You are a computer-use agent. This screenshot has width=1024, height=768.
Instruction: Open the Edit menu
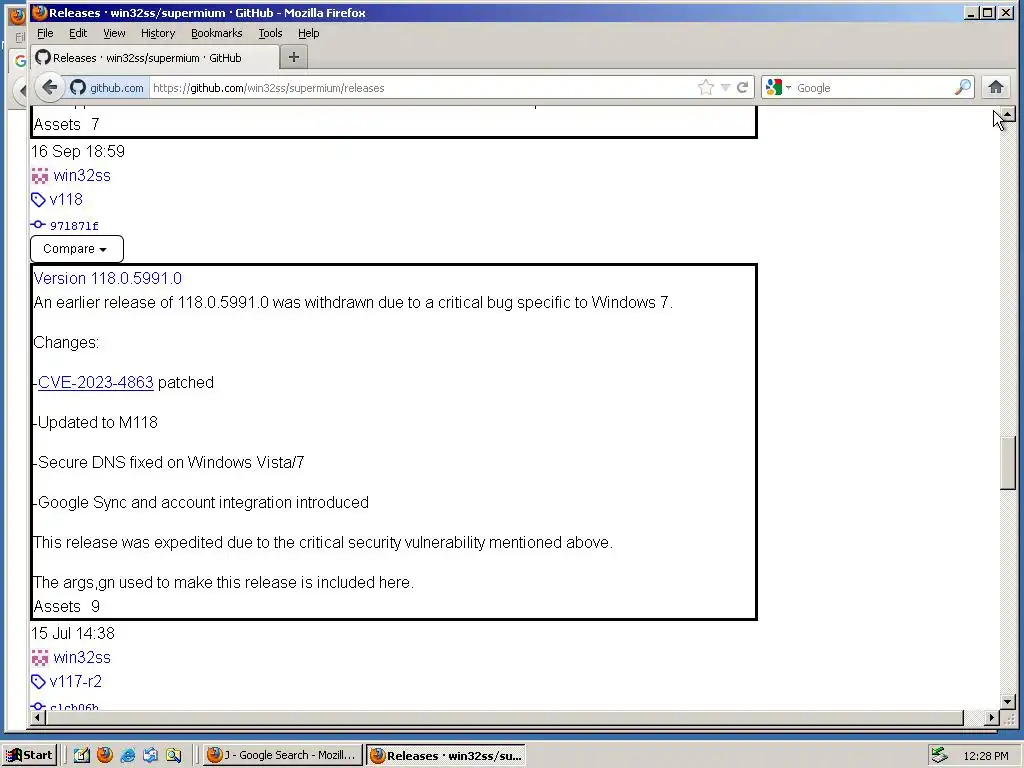click(x=78, y=33)
